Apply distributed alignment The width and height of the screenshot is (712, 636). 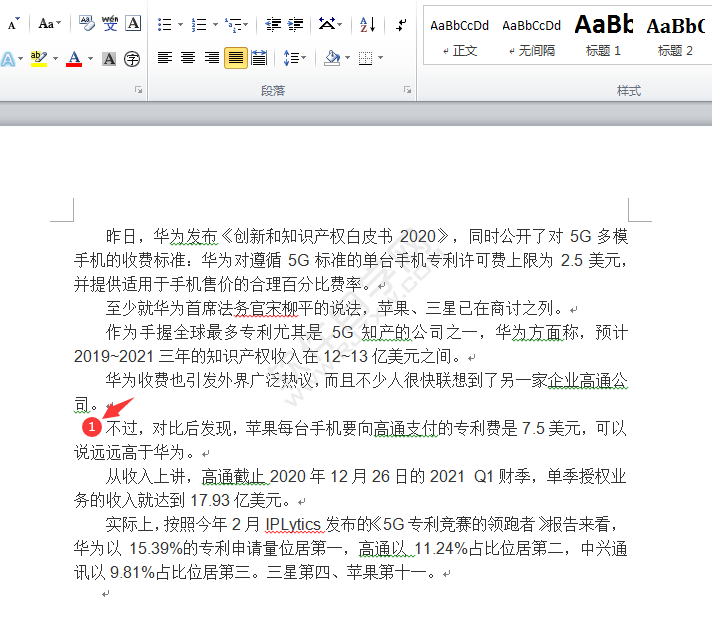point(259,58)
